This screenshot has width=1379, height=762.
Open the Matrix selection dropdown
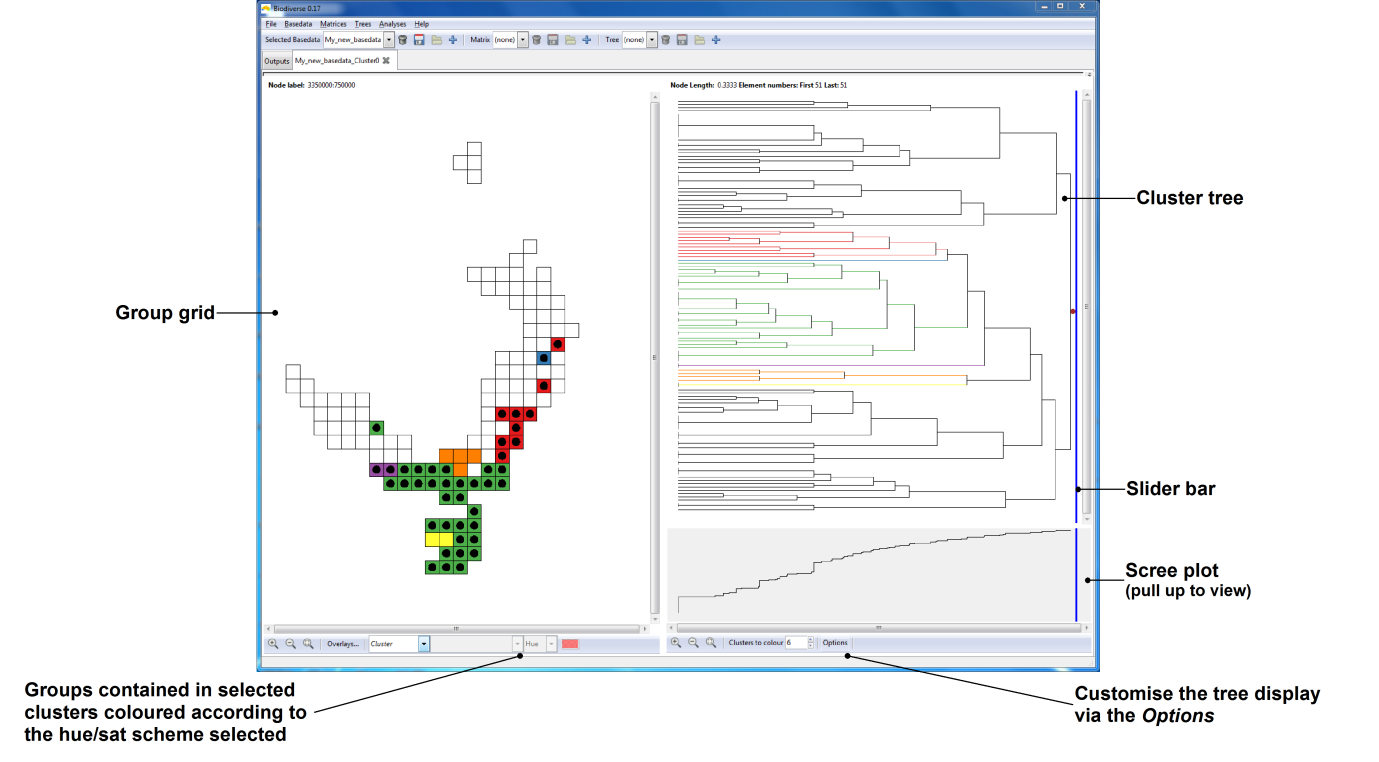(522, 40)
